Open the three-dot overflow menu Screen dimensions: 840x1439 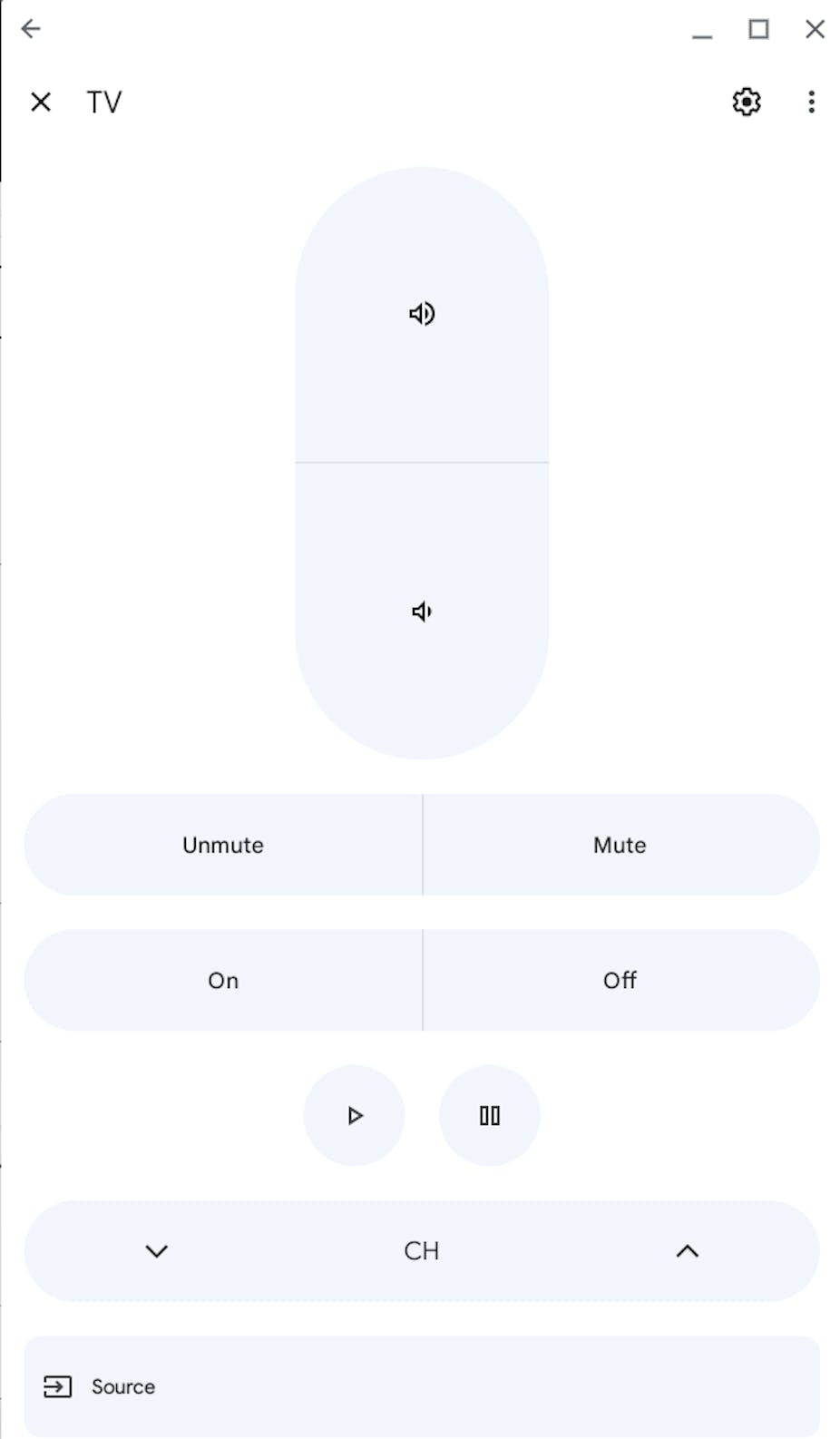pyautogui.click(x=811, y=102)
